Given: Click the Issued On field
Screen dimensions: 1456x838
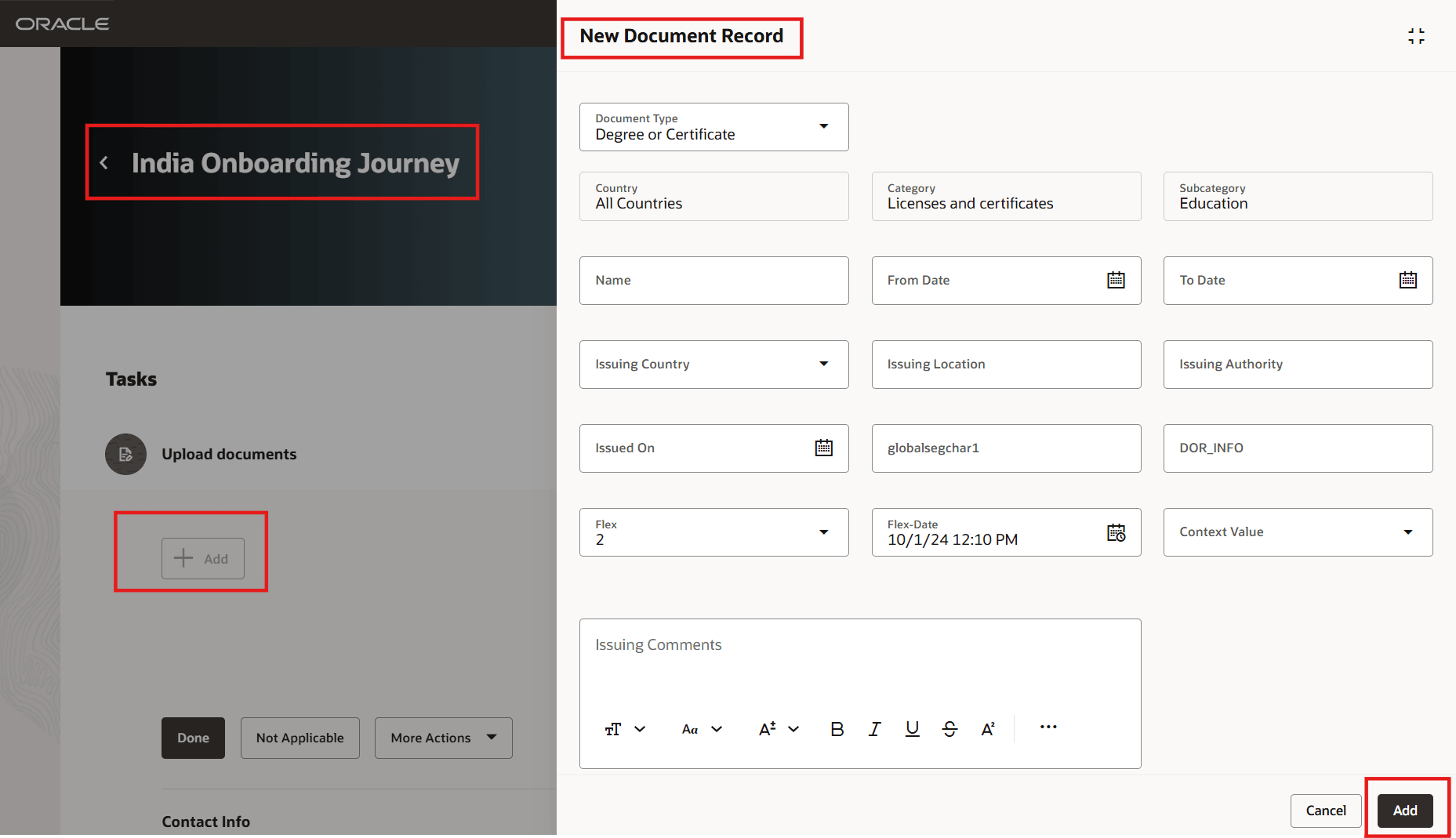Looking at the screenshot, I should 714,448.
